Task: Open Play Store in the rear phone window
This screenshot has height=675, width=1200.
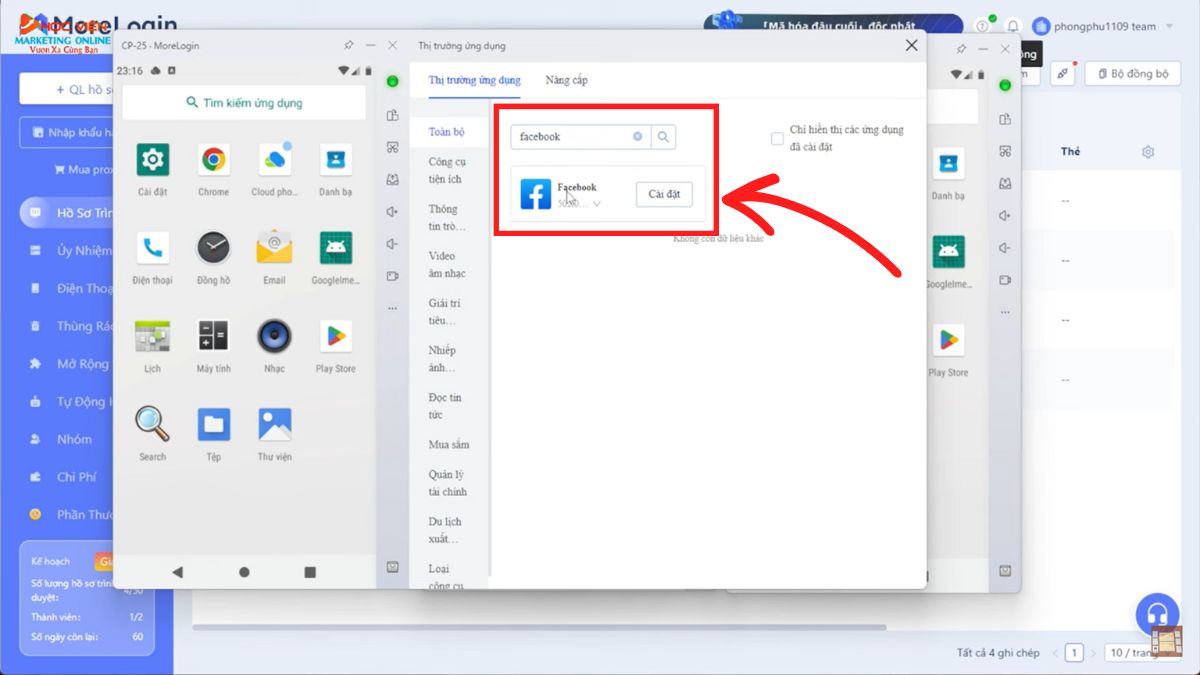Action: tap(947, 340)
